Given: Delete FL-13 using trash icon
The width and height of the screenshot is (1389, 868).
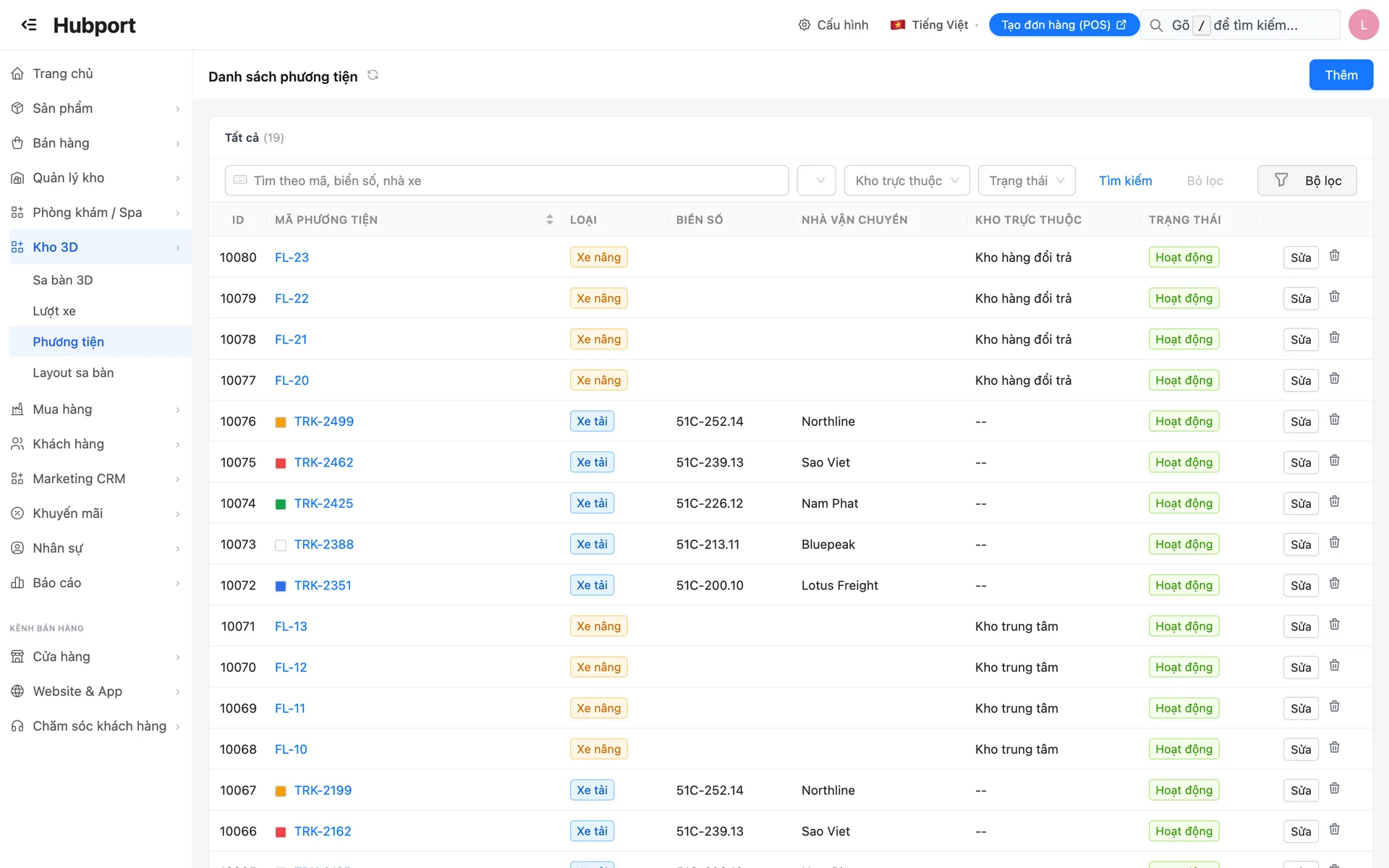Looking at the screenshot, I should click(x=1335, y=625).
